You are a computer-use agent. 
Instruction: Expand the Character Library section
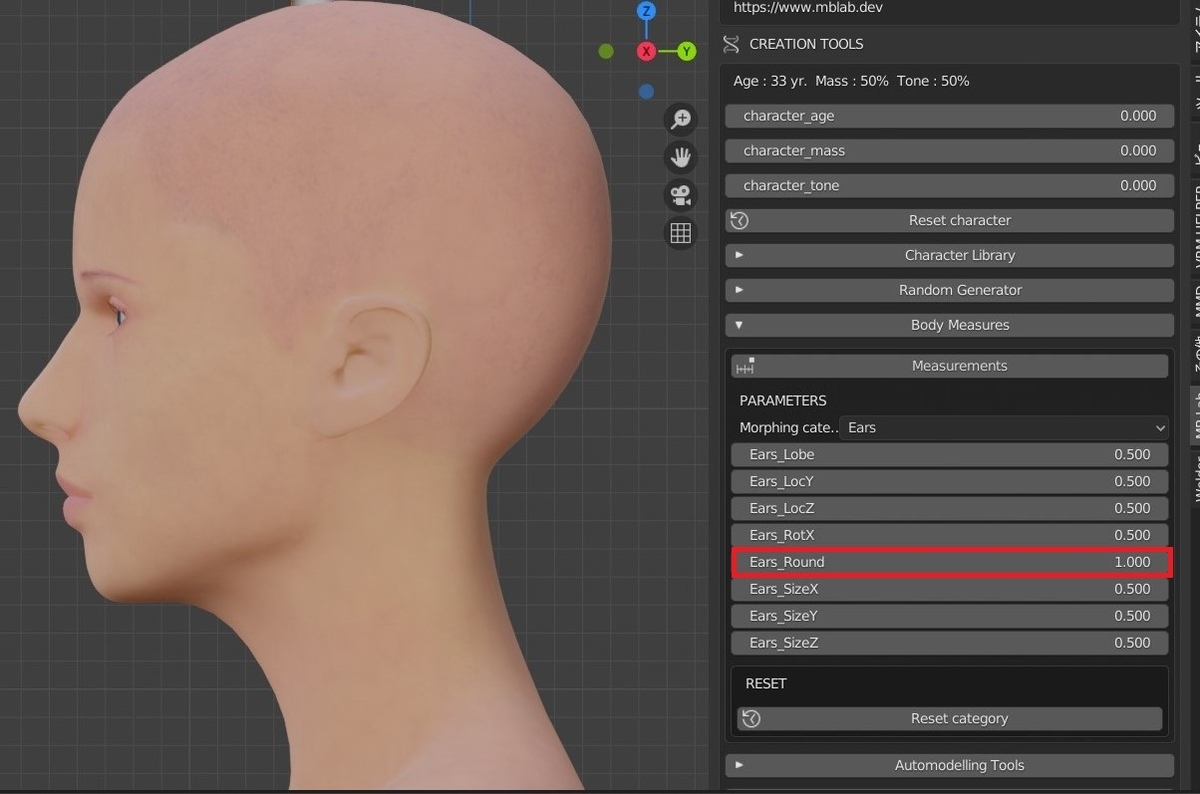click(x=949, y=255)
